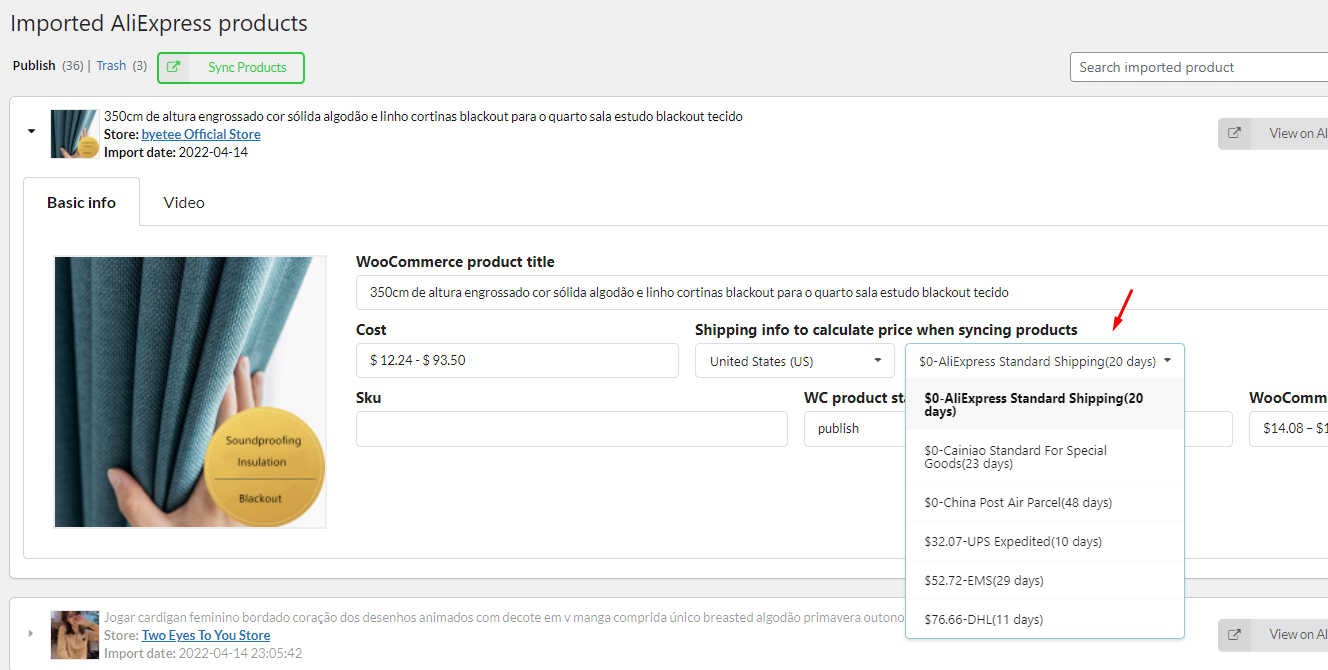Edit the WooCommerce product title field
The width and height of the screenshot is (1328, 670).
pyautogui.click(x=842, y=293)
